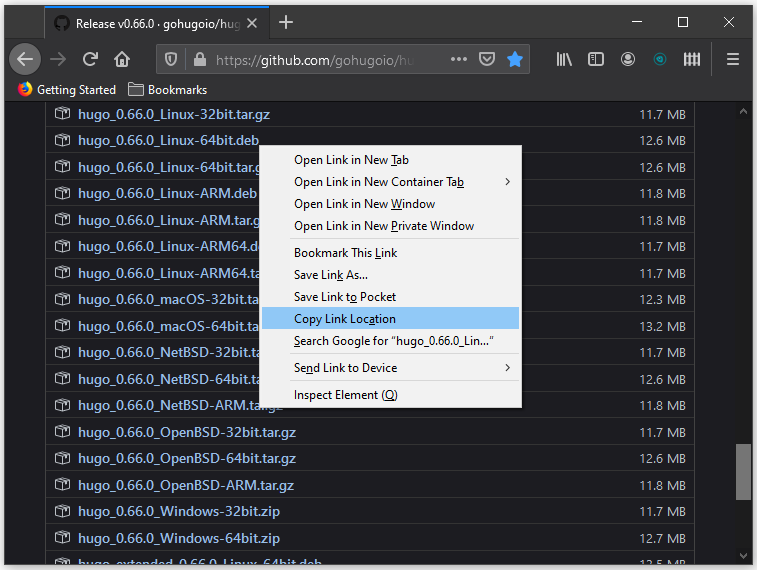Expand Send Link to Device submenu

[x=391, y=368]
